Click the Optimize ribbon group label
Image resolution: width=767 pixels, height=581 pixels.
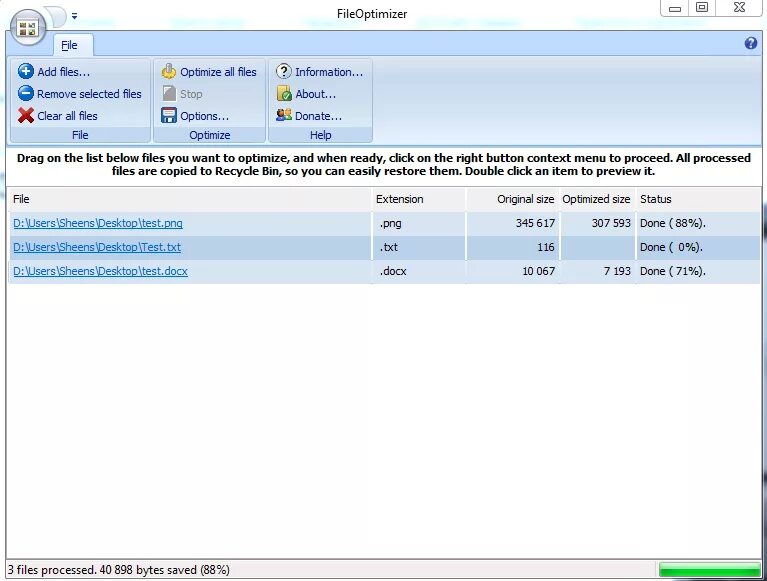point(210,135)
